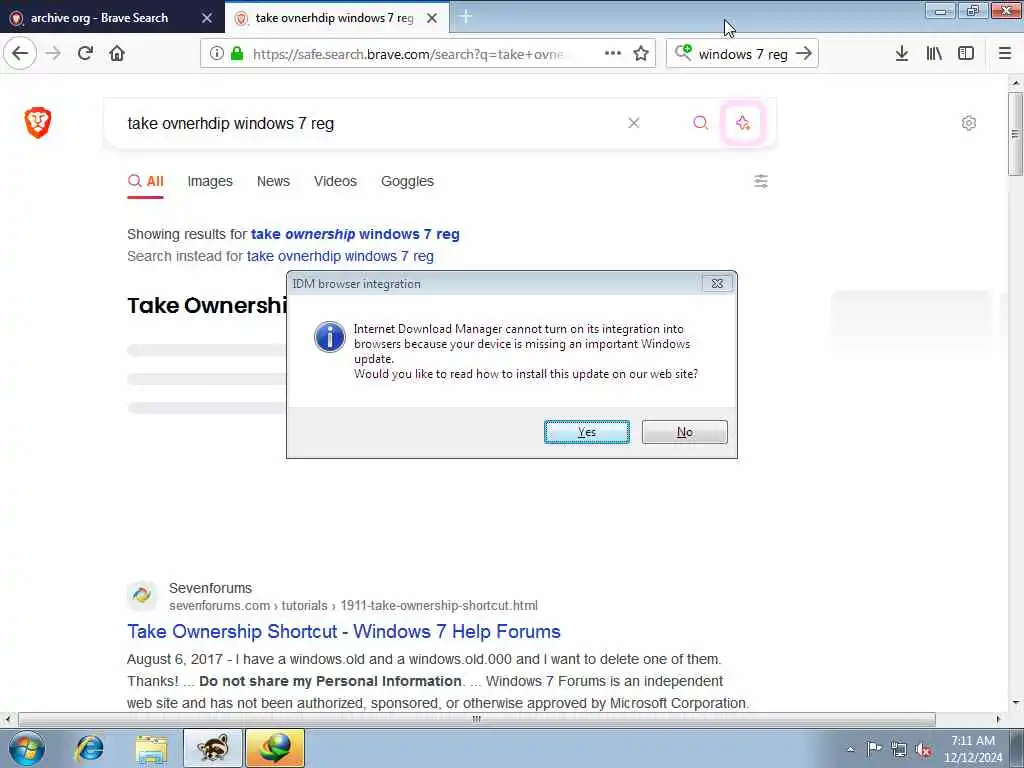Switch to News results
This screenshot has width=1024, height=768.
coord(273,181)
